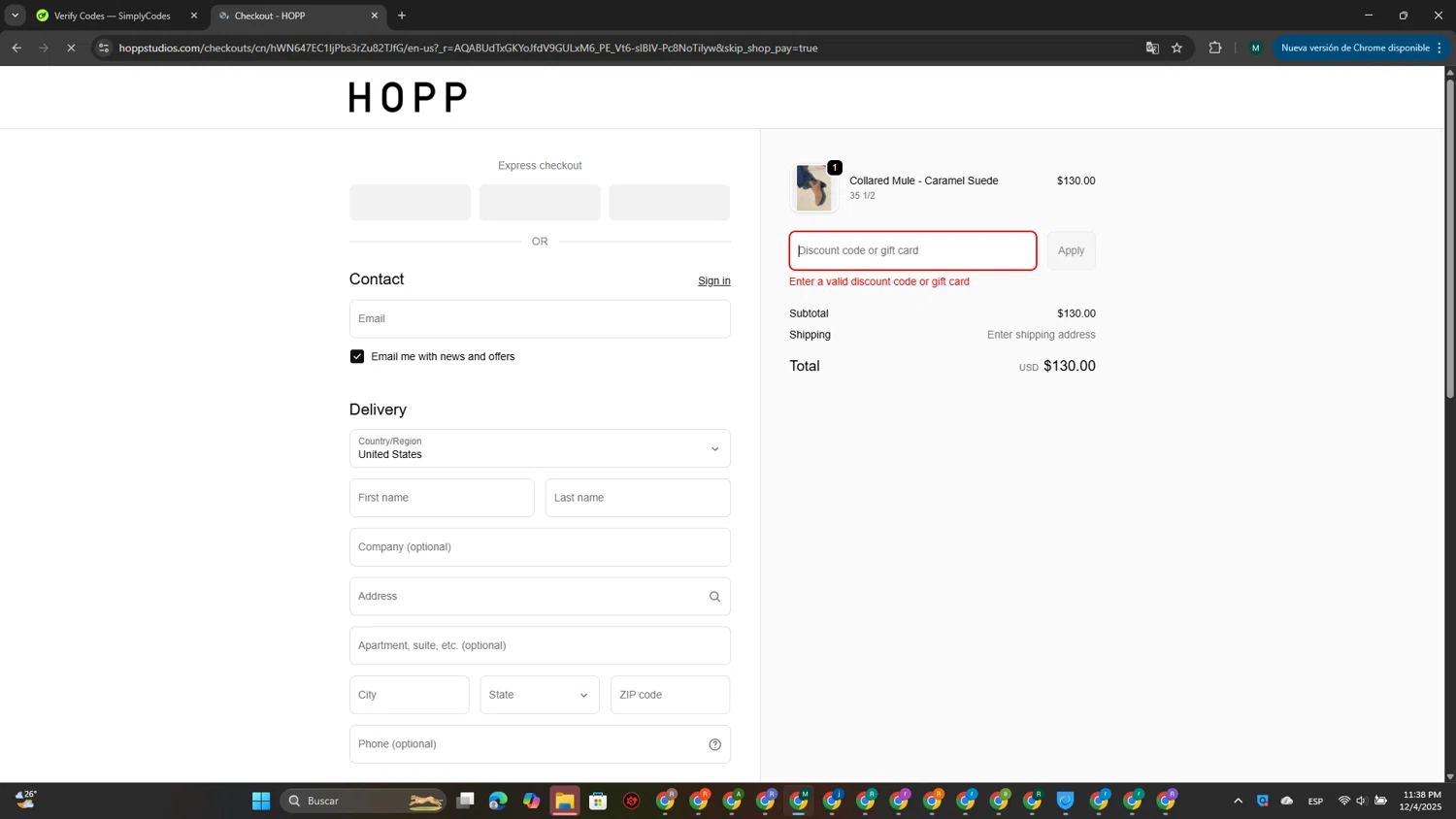Image resolution: width=1456 pixels, height=819 pixels.
Task: Click the Company (optional) field
Action: 540,547
